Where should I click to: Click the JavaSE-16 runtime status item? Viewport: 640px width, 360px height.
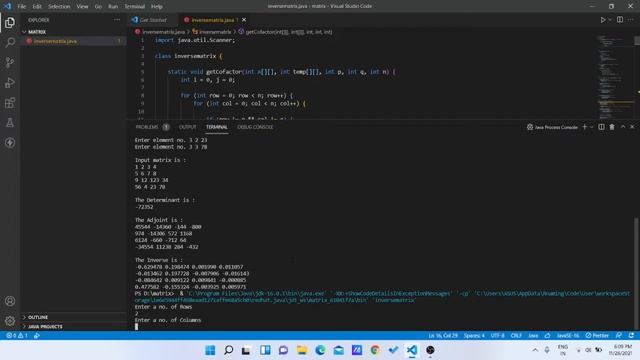point(568,336)
